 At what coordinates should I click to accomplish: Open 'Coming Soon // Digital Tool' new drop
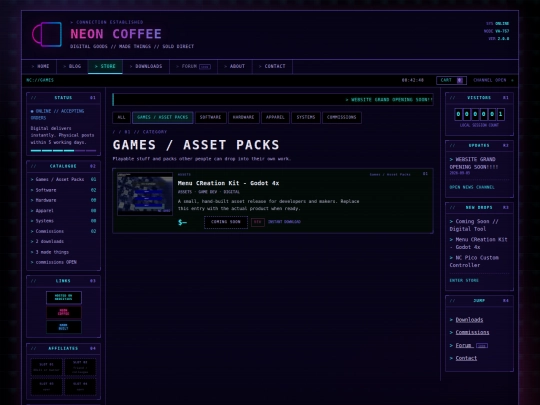coord(474,225)
